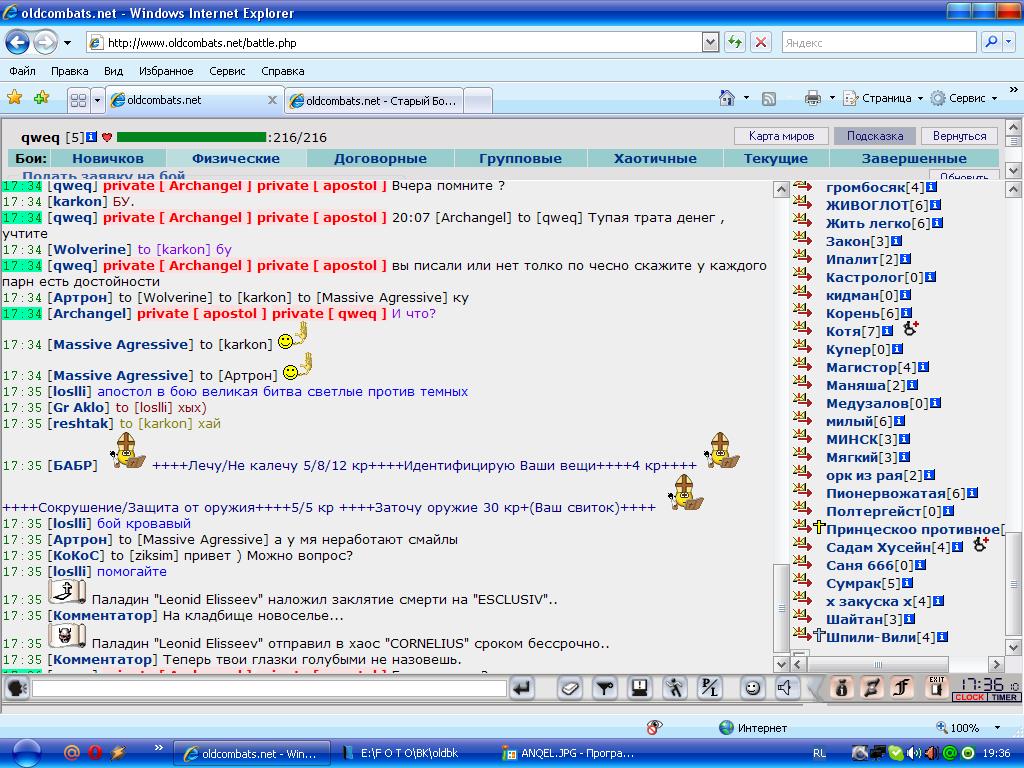The height and width of the screenshot is (768, 1024).
Task: Open the IE Quick Tabs grid button
Action: pos(78,100)
